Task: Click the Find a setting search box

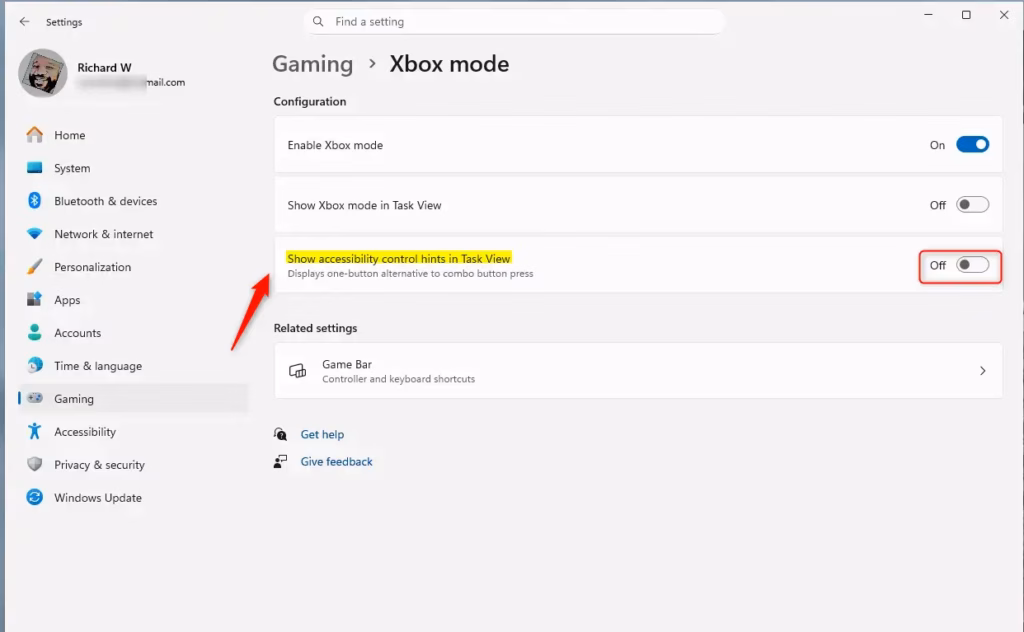Action: tap(514, 22)
